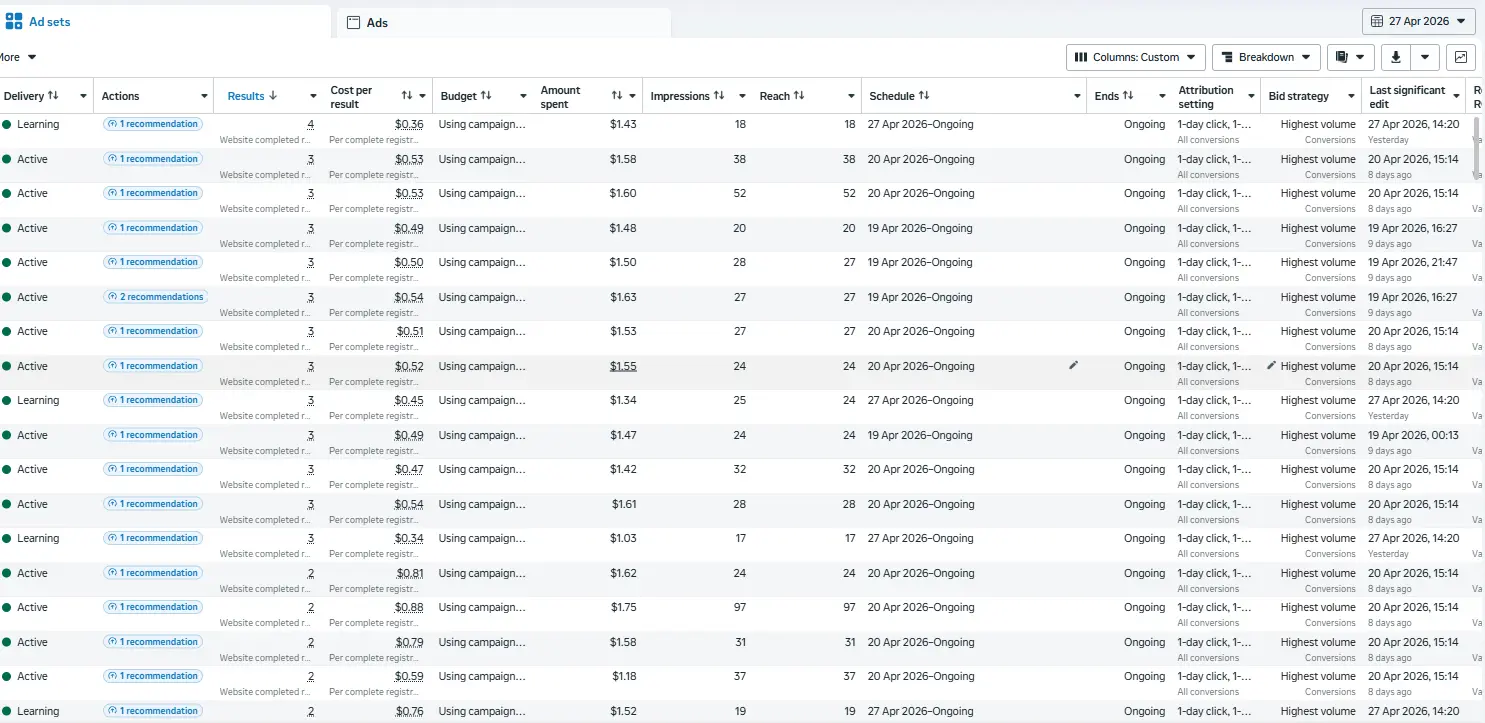Image resolution: width=1485 pixels, height=723 pixels.
Task: Open the Cost per result column options arrow
Action: click(422, 96)
